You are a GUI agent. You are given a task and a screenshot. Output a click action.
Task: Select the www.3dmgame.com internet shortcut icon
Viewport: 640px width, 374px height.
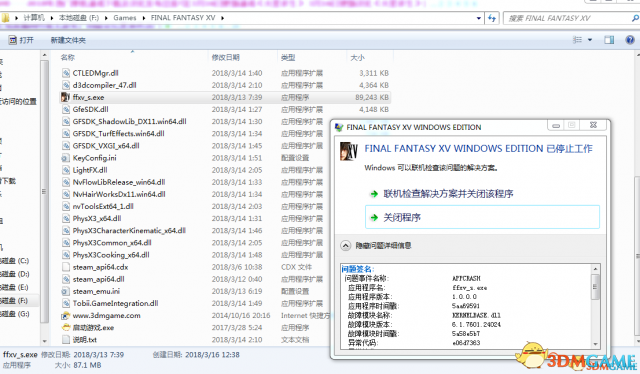tap(65, 316)
